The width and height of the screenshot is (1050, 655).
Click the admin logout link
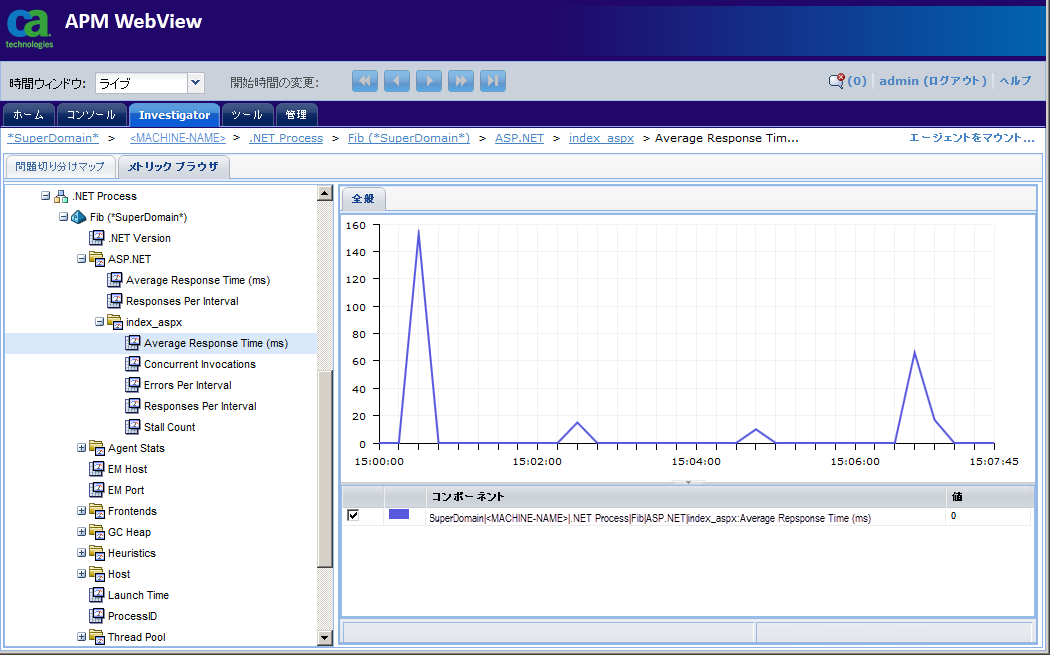pyautogui.click(x=932, y=81)
